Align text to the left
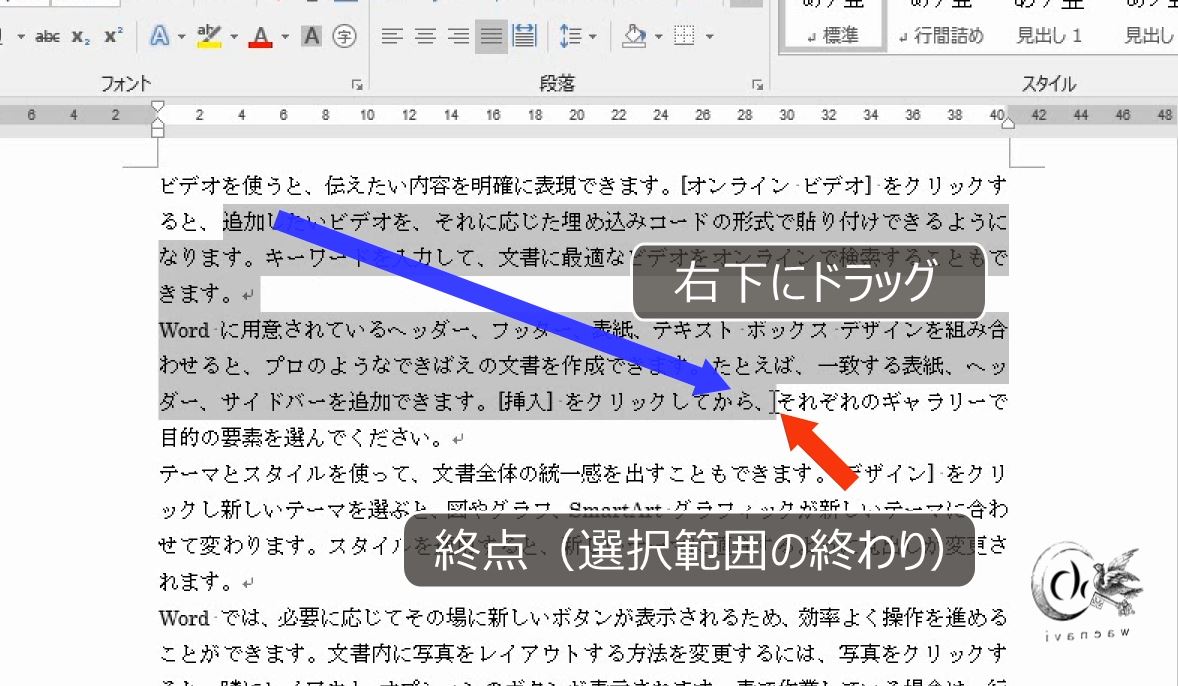Image resolution: width=1178 pixels, height=686 pixels. pos(391,36)
